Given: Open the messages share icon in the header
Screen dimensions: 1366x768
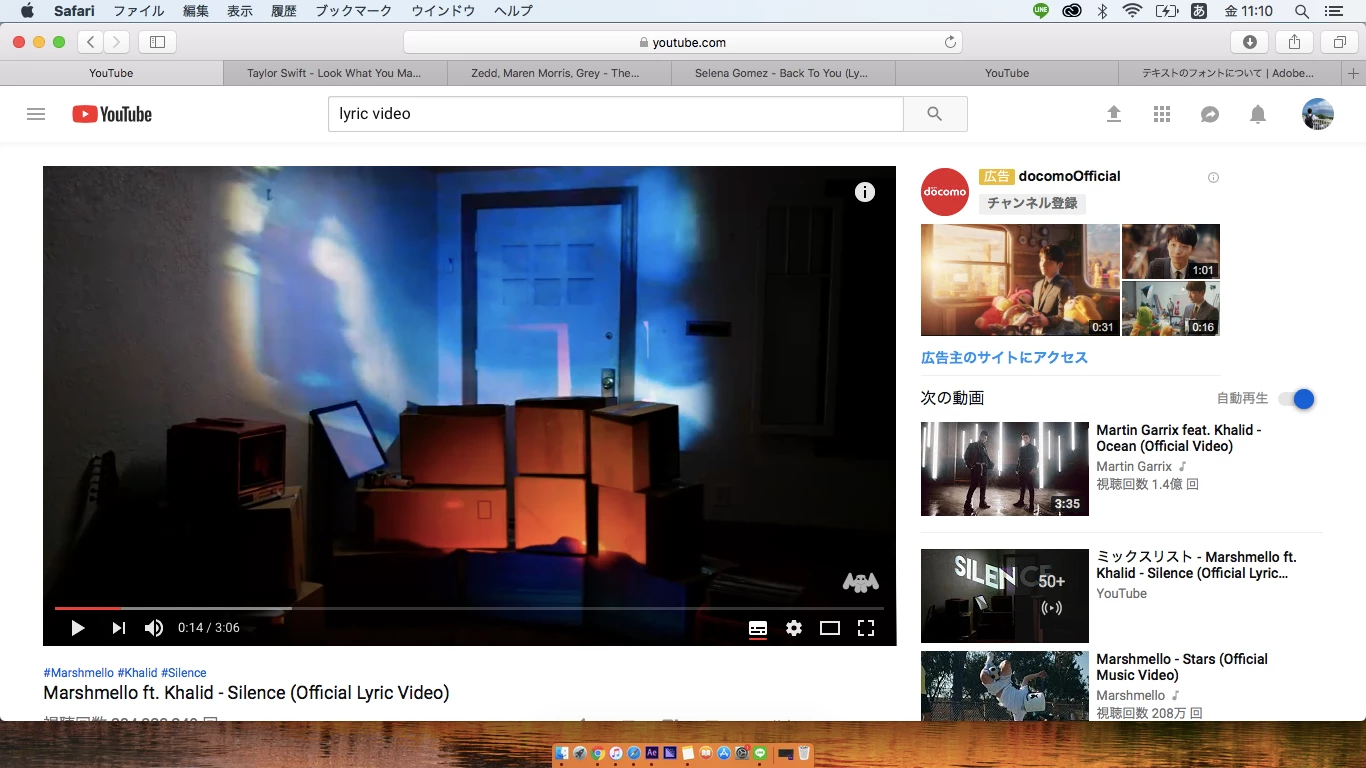Looking at the screenshot, I should click(1210, 115).
